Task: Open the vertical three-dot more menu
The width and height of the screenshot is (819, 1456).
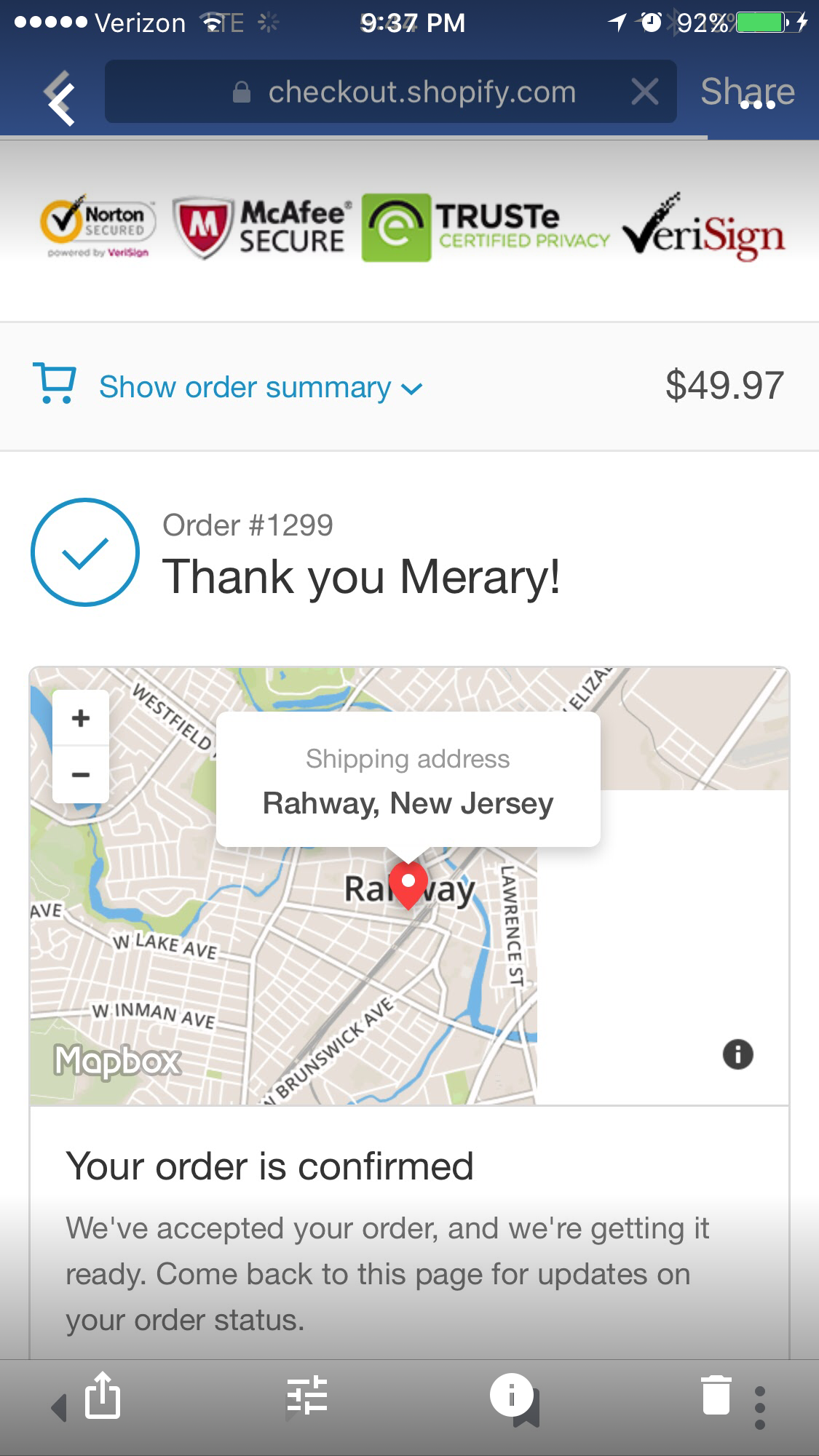Action: (x=760, y=1407)
